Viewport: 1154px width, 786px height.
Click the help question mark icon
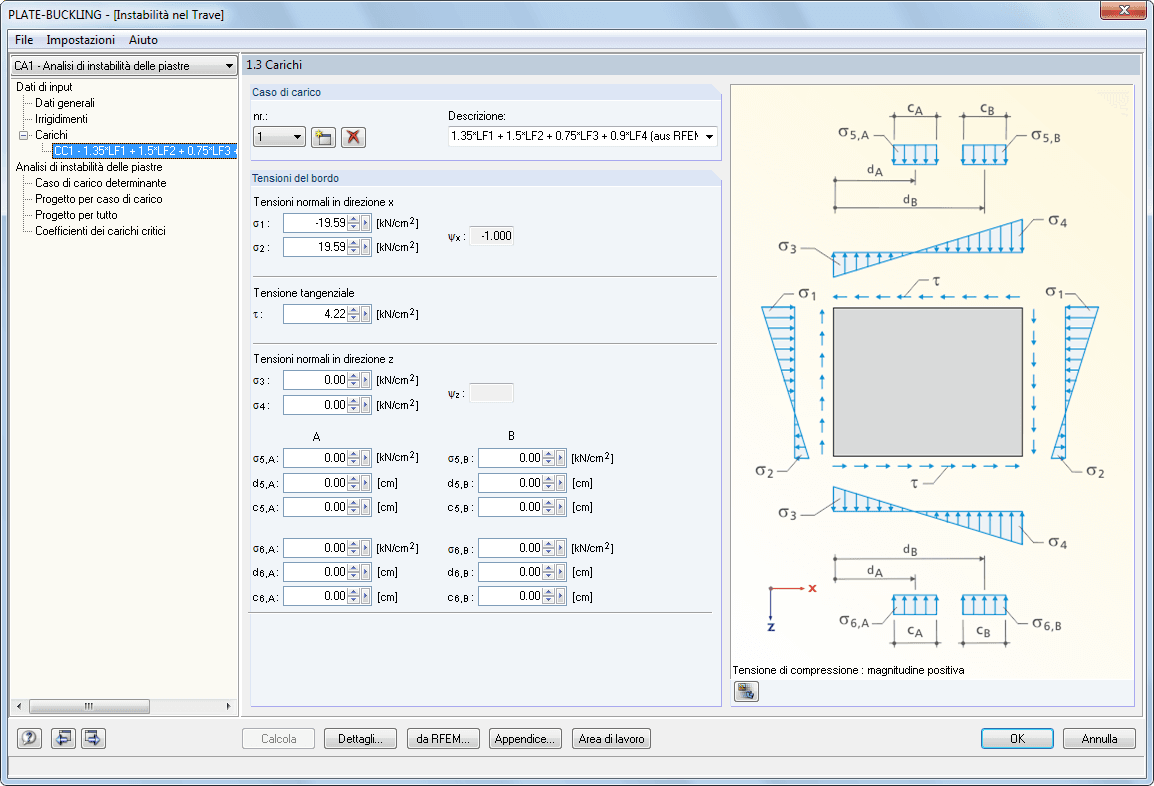point(29,739)
